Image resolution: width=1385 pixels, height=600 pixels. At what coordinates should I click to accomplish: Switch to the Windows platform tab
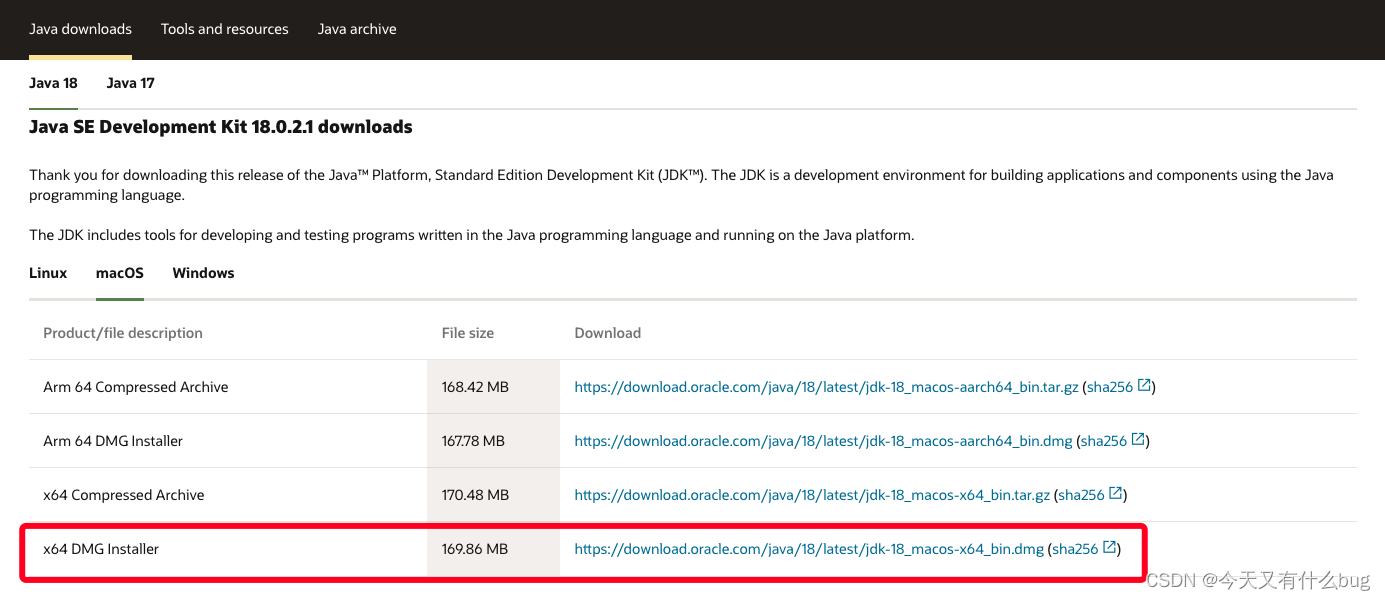point(203,273)
